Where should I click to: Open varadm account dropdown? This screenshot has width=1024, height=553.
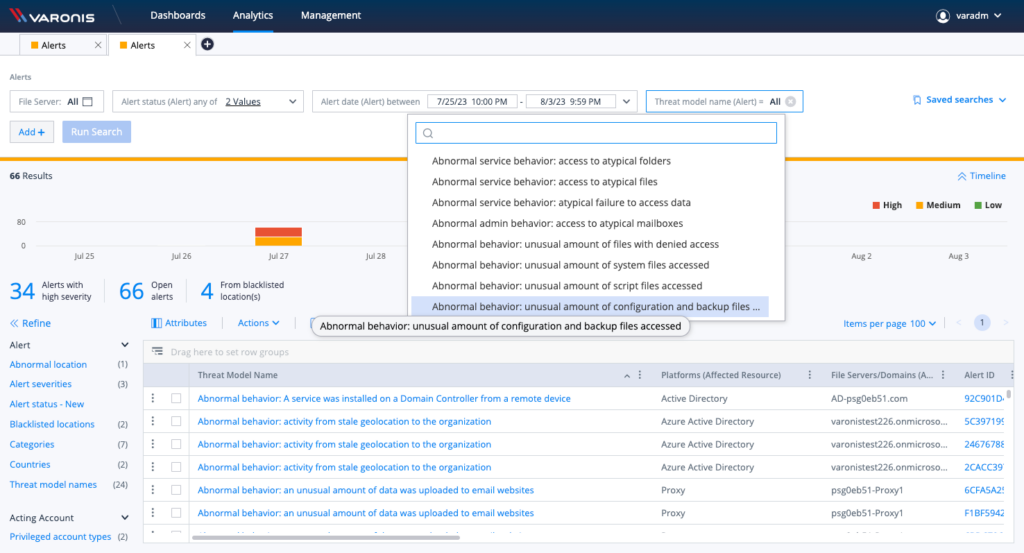coord(998,16)
